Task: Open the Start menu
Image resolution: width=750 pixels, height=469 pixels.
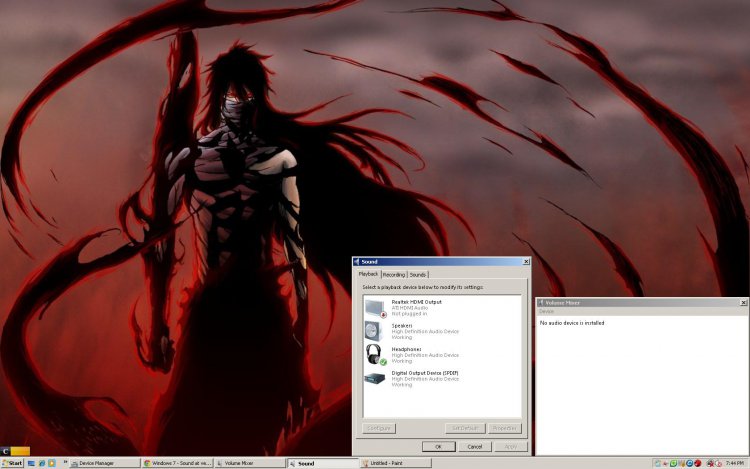Action: [12, 463]
